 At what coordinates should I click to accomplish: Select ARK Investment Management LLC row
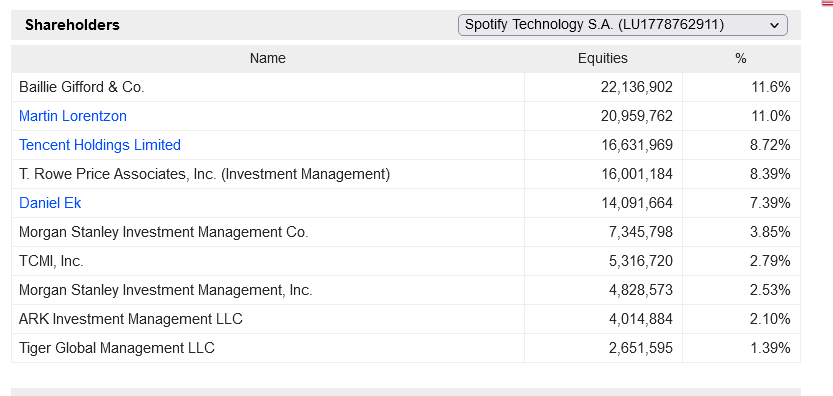tap(406, 319)
